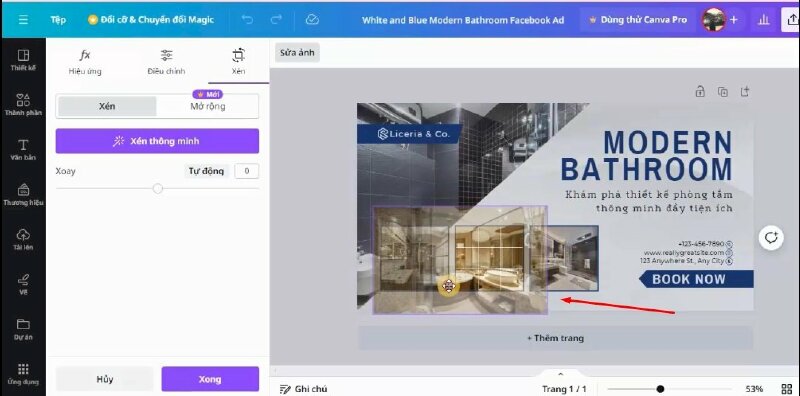
Task: Open Đổi cỡ & Chuyển đổi Magic
Action: 151,20
